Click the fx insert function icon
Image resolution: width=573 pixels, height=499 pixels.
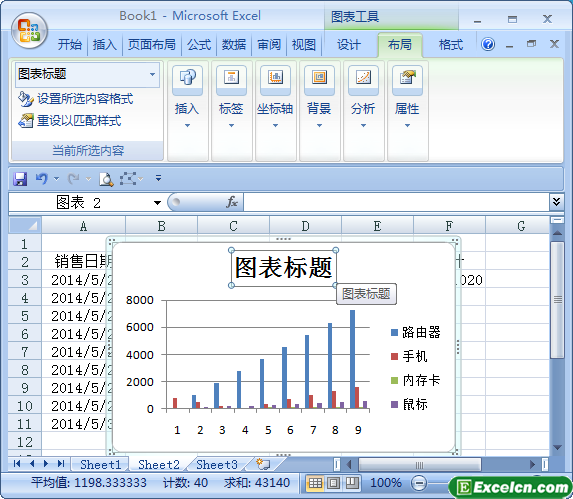[232, 202]
